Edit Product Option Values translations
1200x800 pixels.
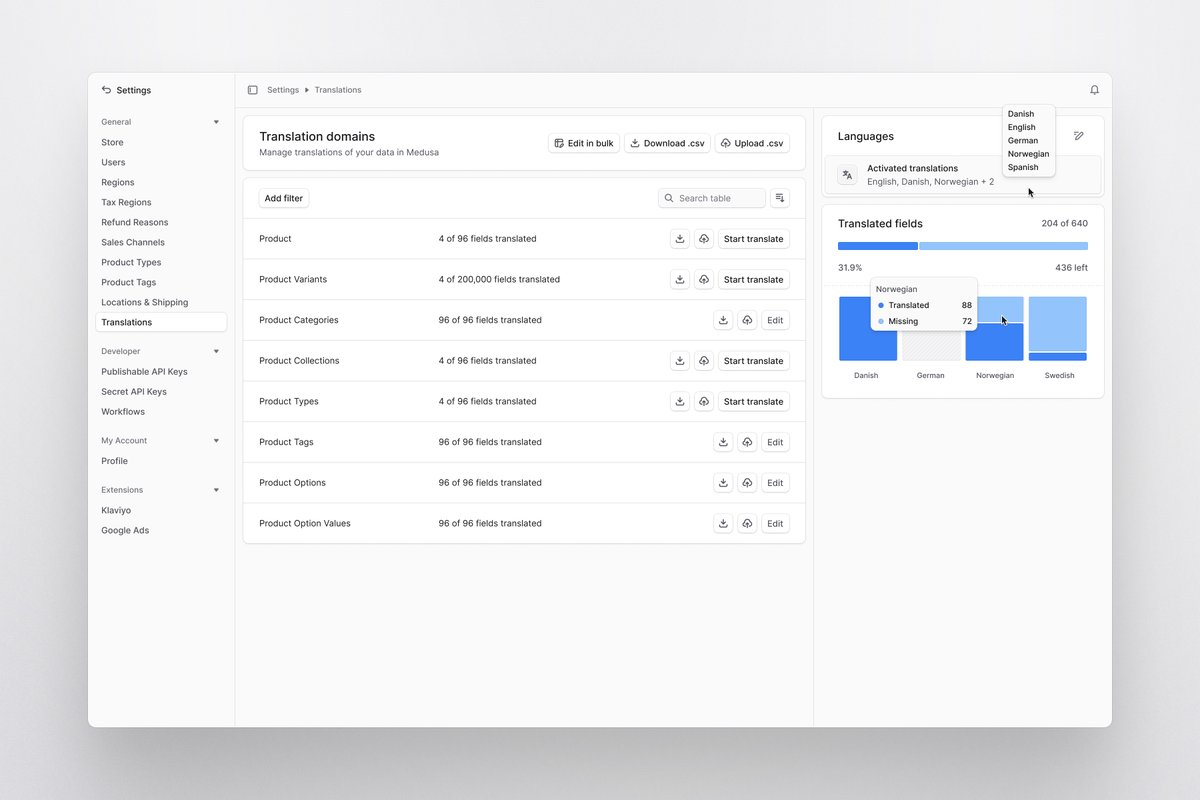(775, 523)
